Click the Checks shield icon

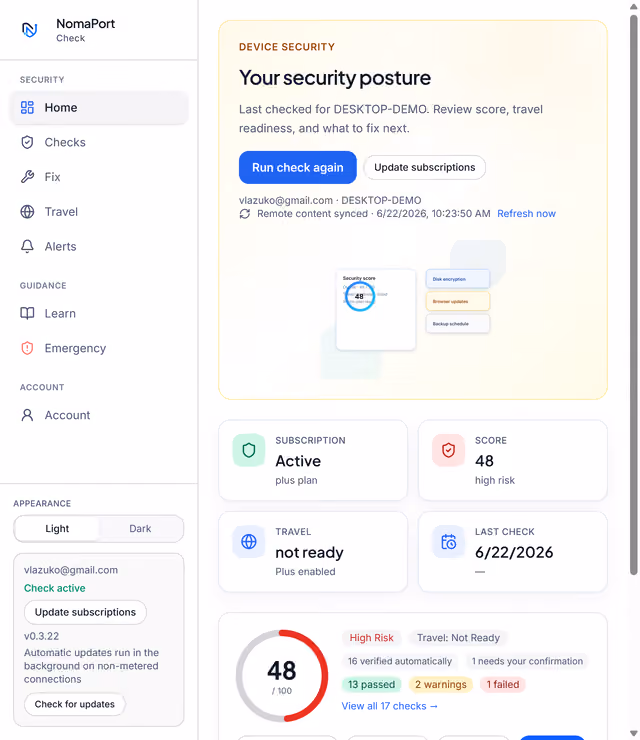[27, 142]
